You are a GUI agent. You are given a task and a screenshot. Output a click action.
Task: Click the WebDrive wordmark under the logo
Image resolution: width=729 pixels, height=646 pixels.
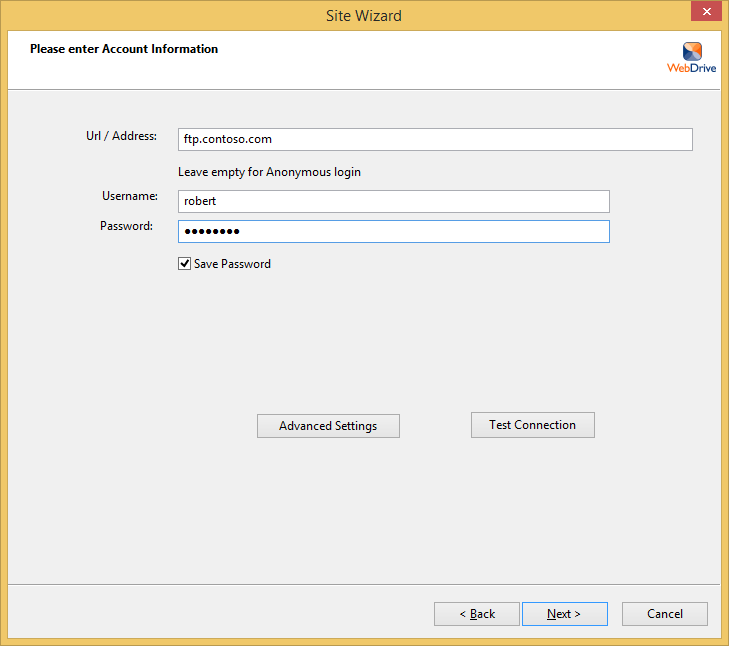pos(692,69)
